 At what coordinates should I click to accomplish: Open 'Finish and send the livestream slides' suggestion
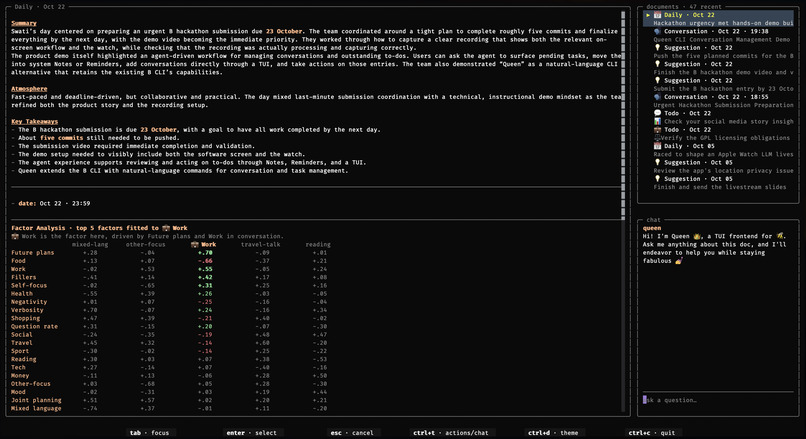[720, 187]
